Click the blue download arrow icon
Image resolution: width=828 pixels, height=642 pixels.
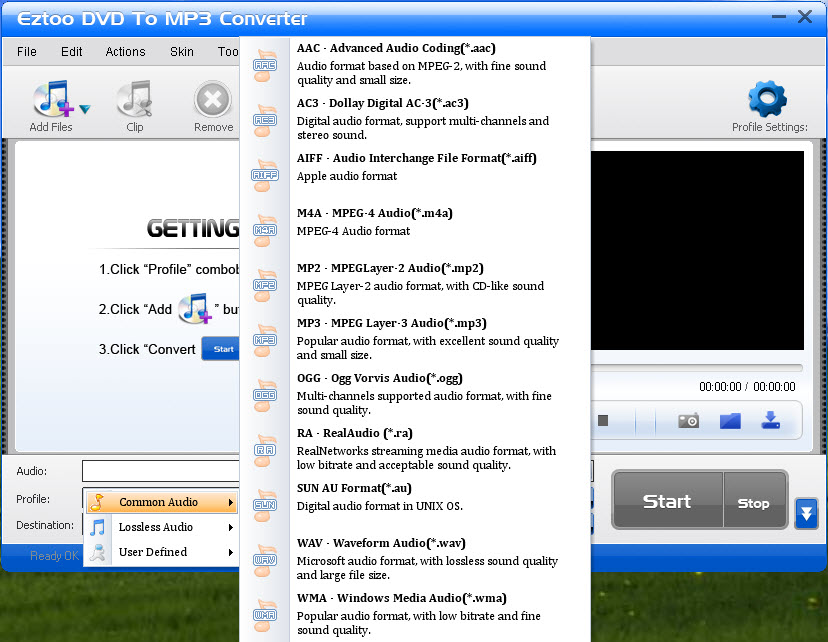pyautogui.click(x=771, y=420)
